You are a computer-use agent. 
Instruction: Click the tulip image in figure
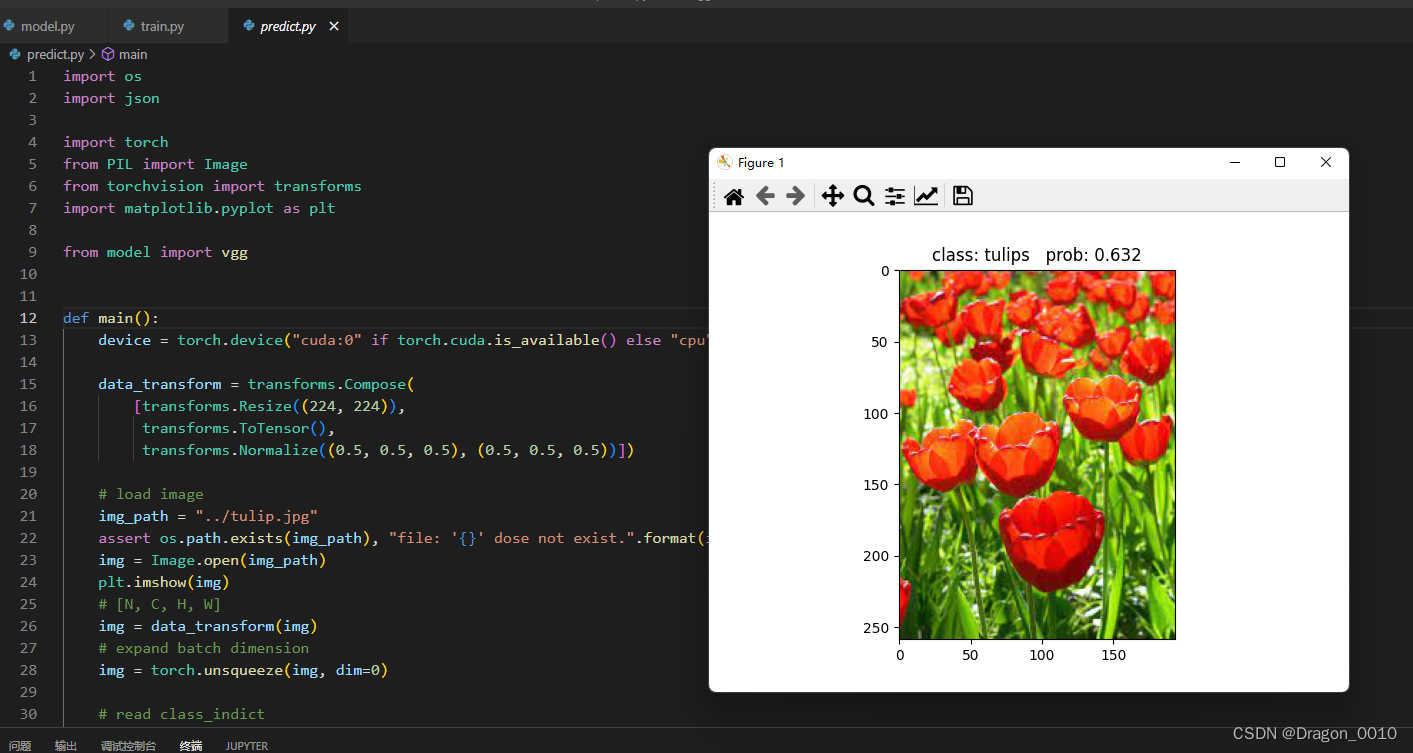pos(1037,455)
